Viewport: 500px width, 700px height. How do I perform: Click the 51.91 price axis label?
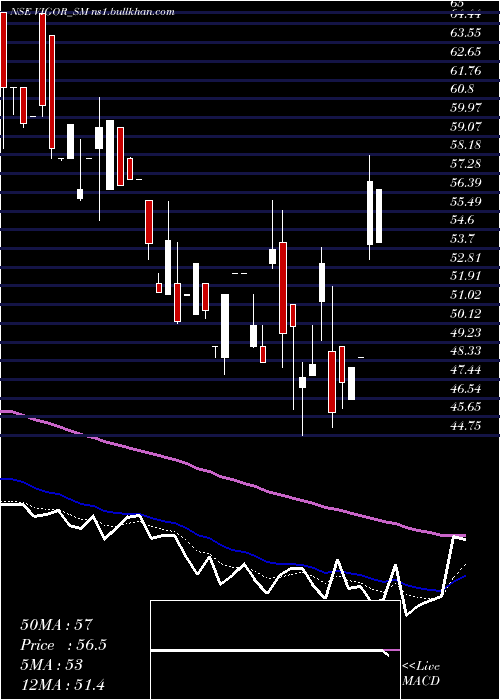coord(466,276)
